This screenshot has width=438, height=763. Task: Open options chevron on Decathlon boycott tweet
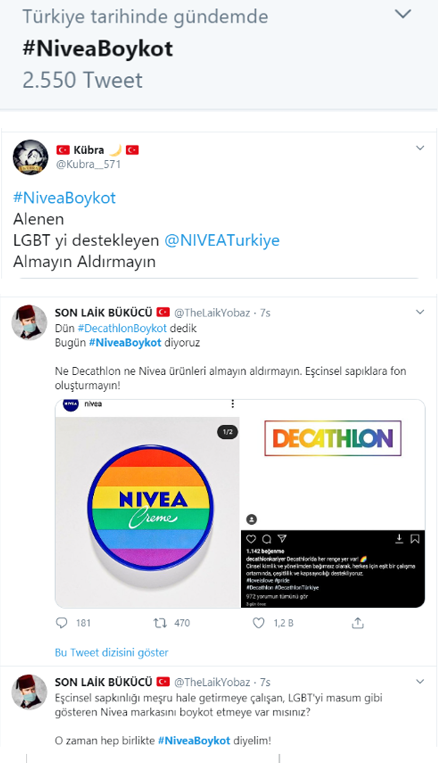coord(420,312)
